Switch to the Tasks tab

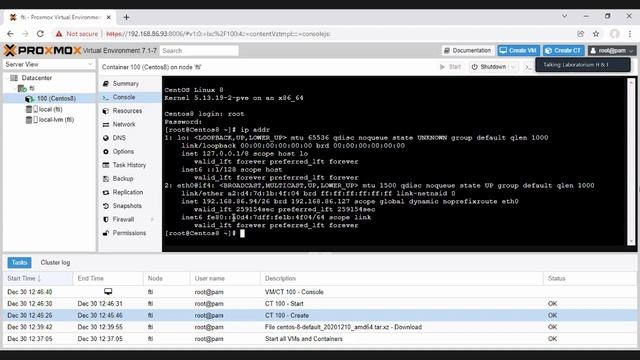(x=19, y=262)
